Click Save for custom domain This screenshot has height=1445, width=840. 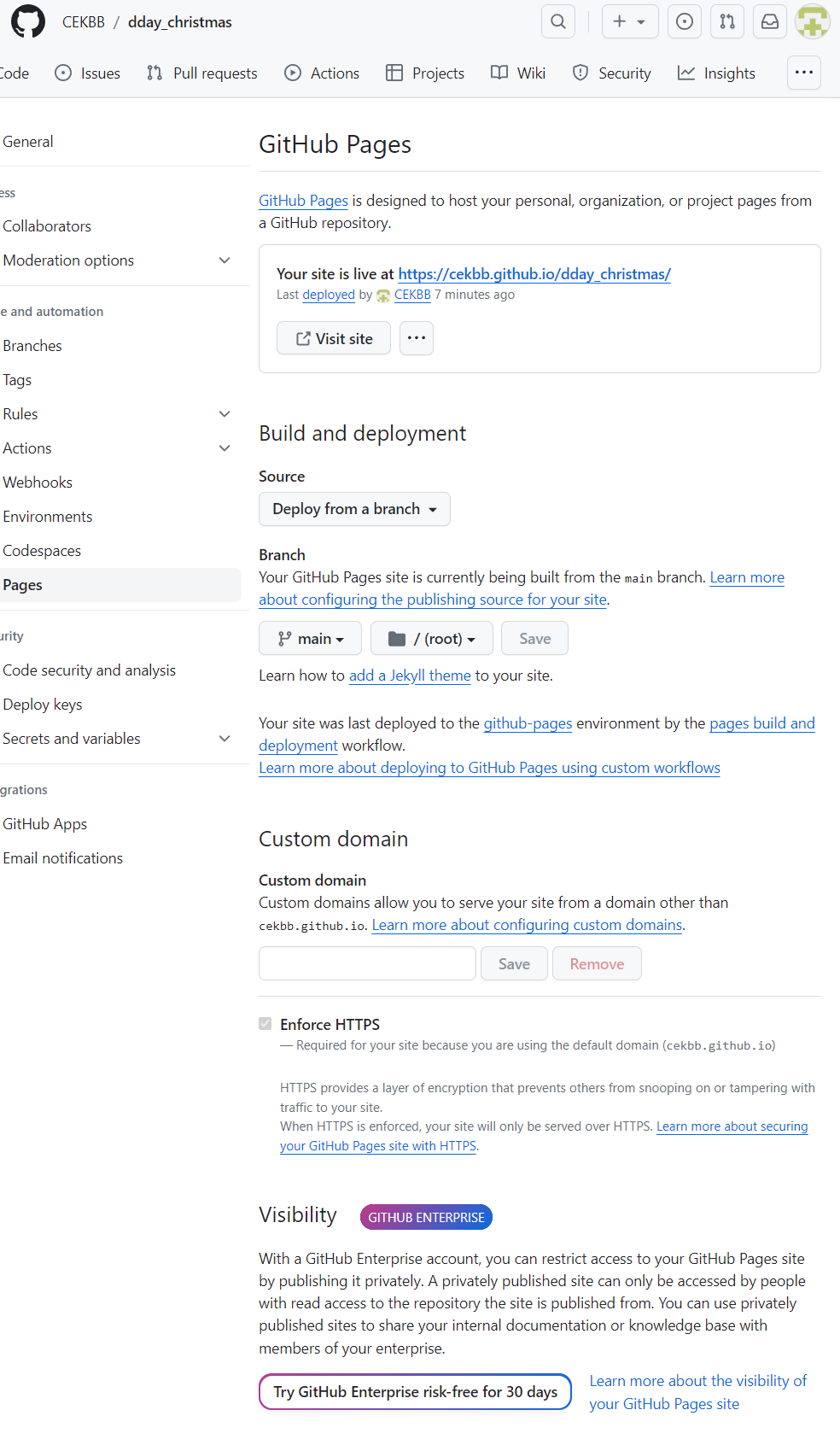(x=514, y=963)
